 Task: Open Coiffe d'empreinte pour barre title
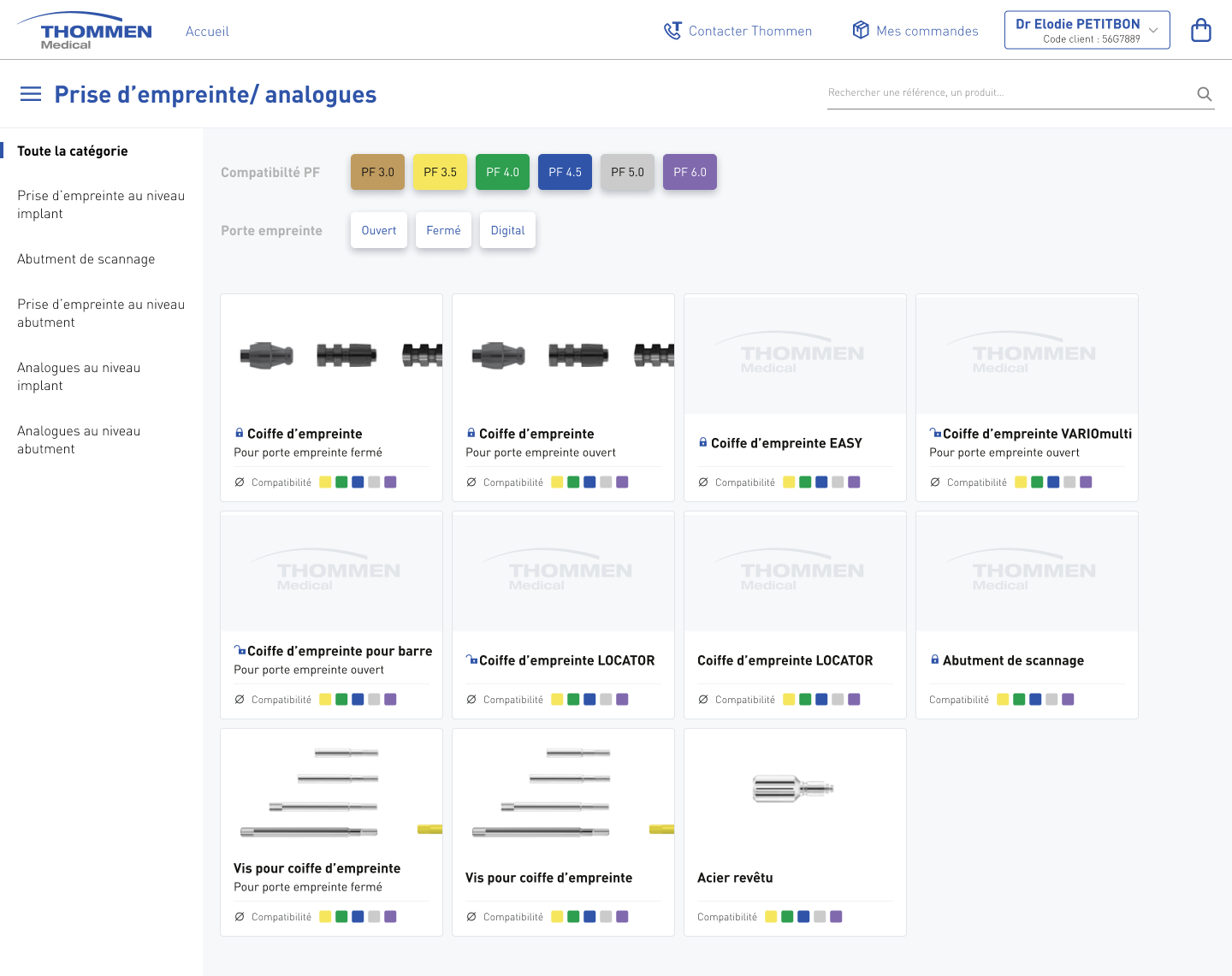(x=340, y=651)
